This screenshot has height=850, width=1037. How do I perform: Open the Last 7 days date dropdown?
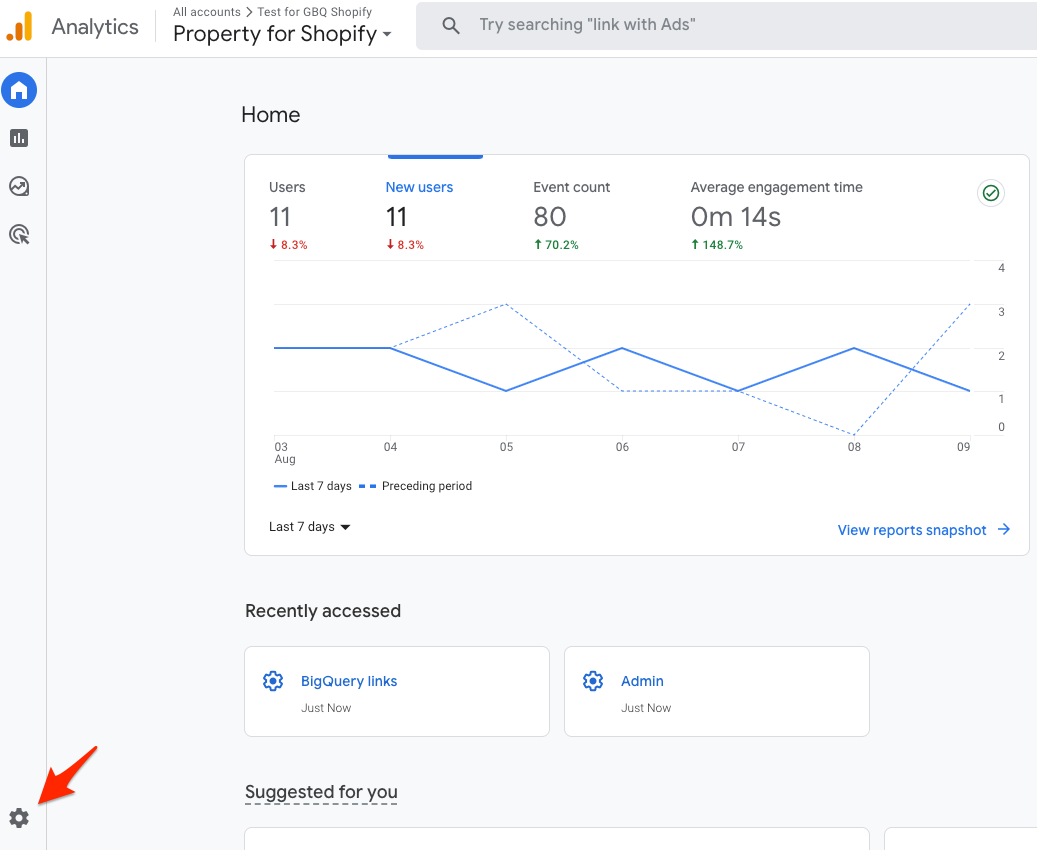pyautogui.click(x=310, y=527)
